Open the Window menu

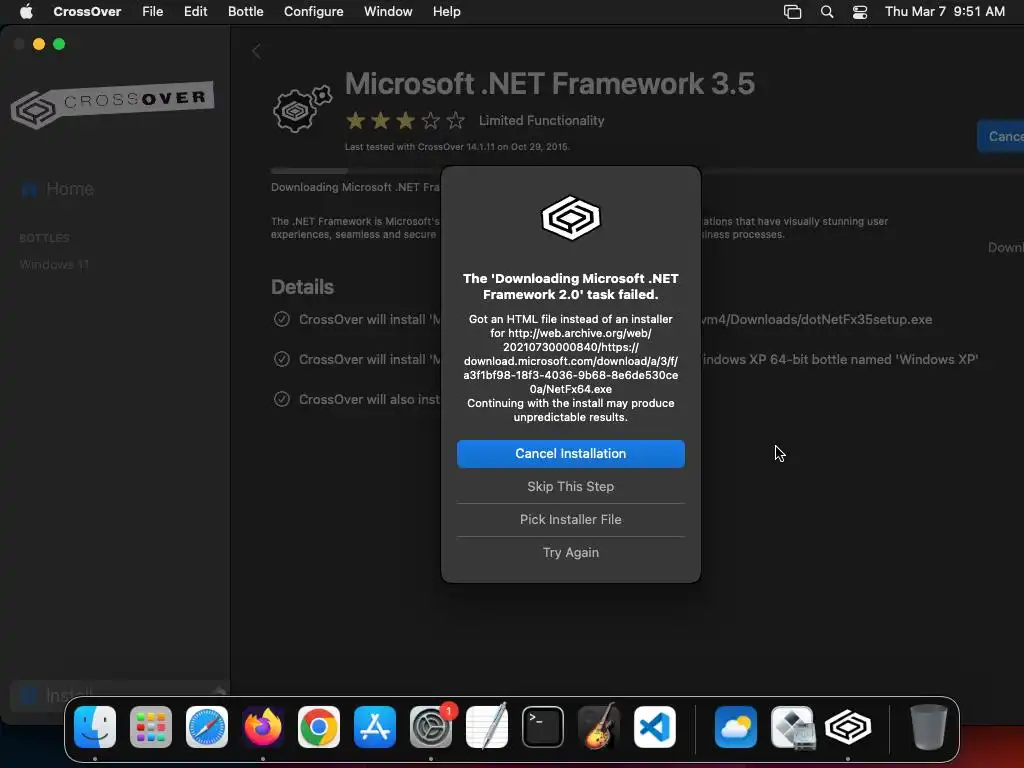click(x=388, y=11)
